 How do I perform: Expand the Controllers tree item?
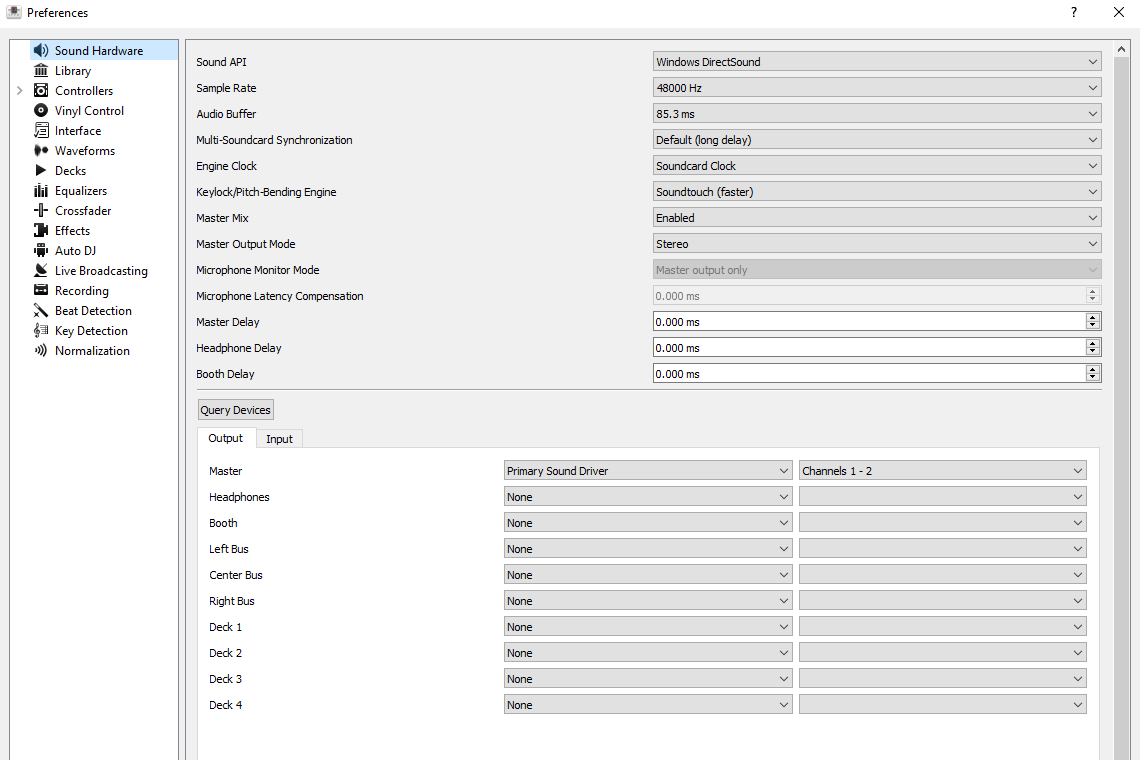[x=18, y=90]
